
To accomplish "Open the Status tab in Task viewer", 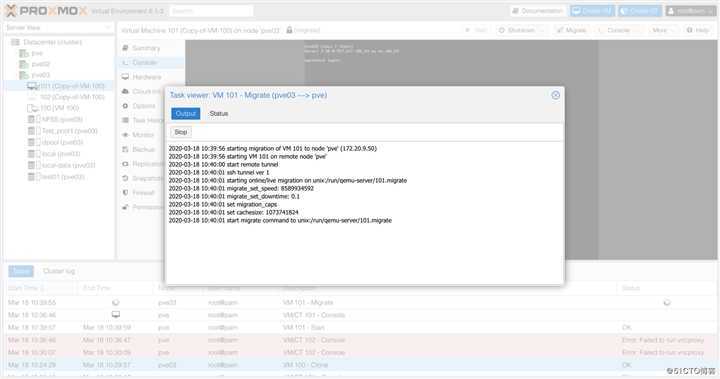I will click(x=219, y=113).
